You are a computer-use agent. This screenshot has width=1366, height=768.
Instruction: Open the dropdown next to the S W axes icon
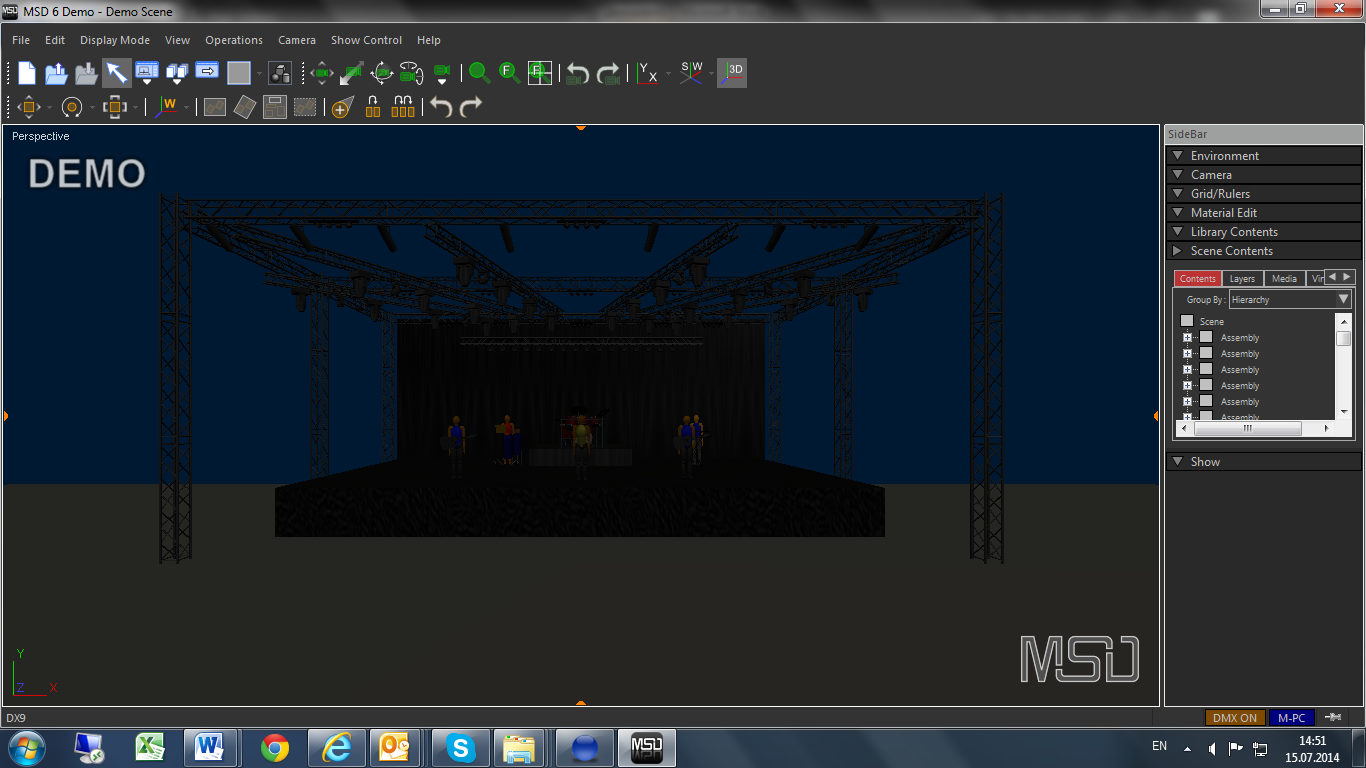pyautogui.click(x=711, y=74)
